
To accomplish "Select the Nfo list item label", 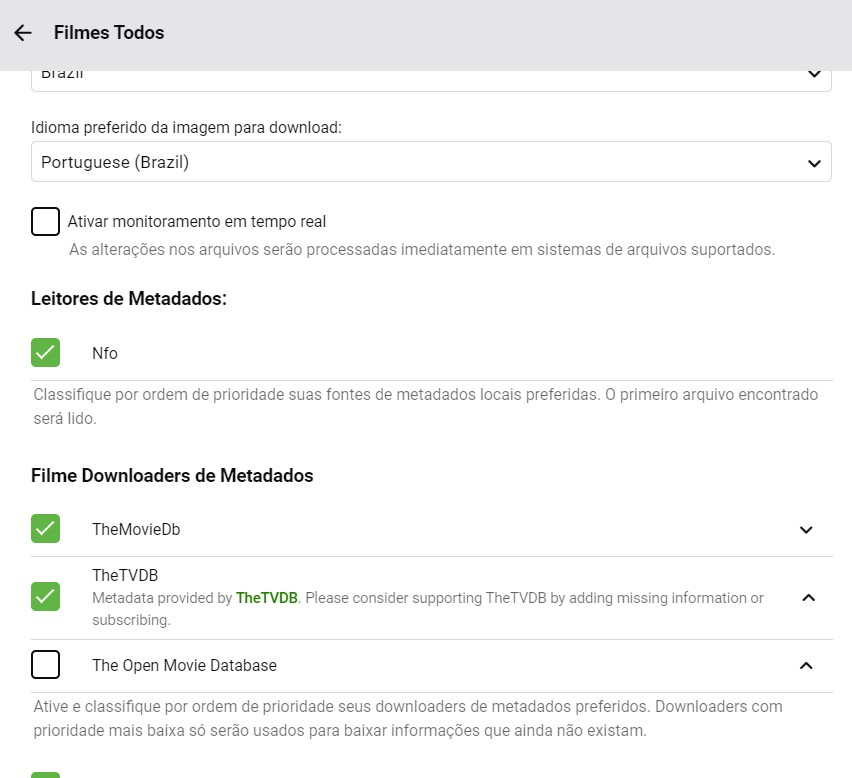I will tap(105, 353).
